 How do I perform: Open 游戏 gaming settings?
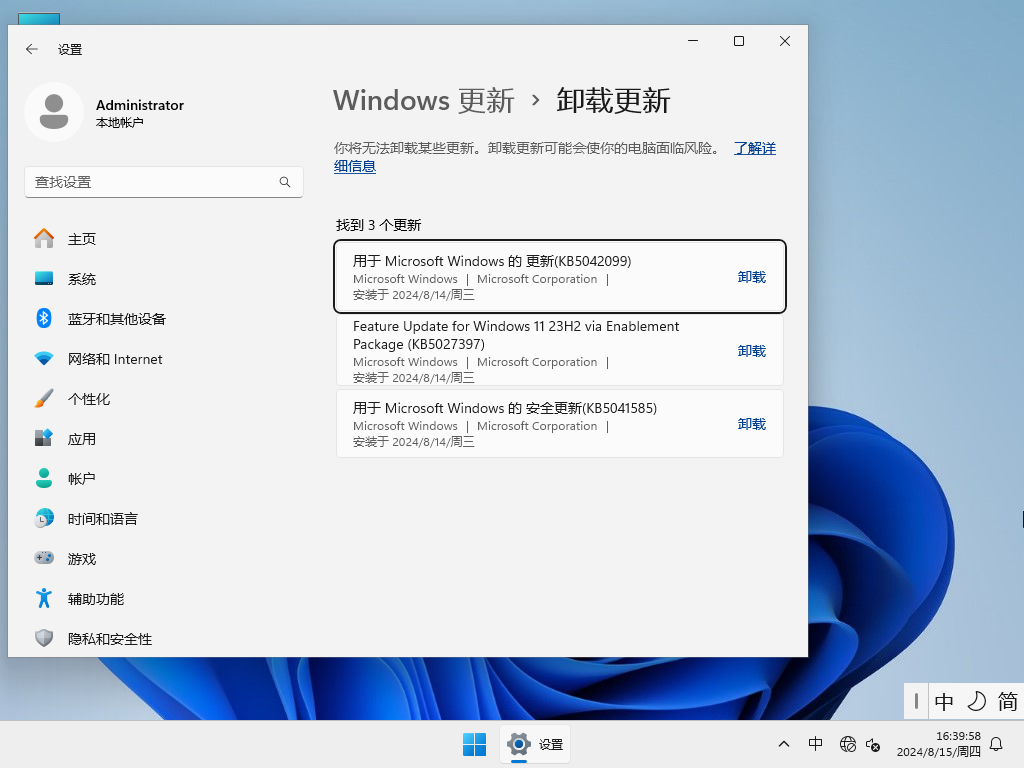81,558
